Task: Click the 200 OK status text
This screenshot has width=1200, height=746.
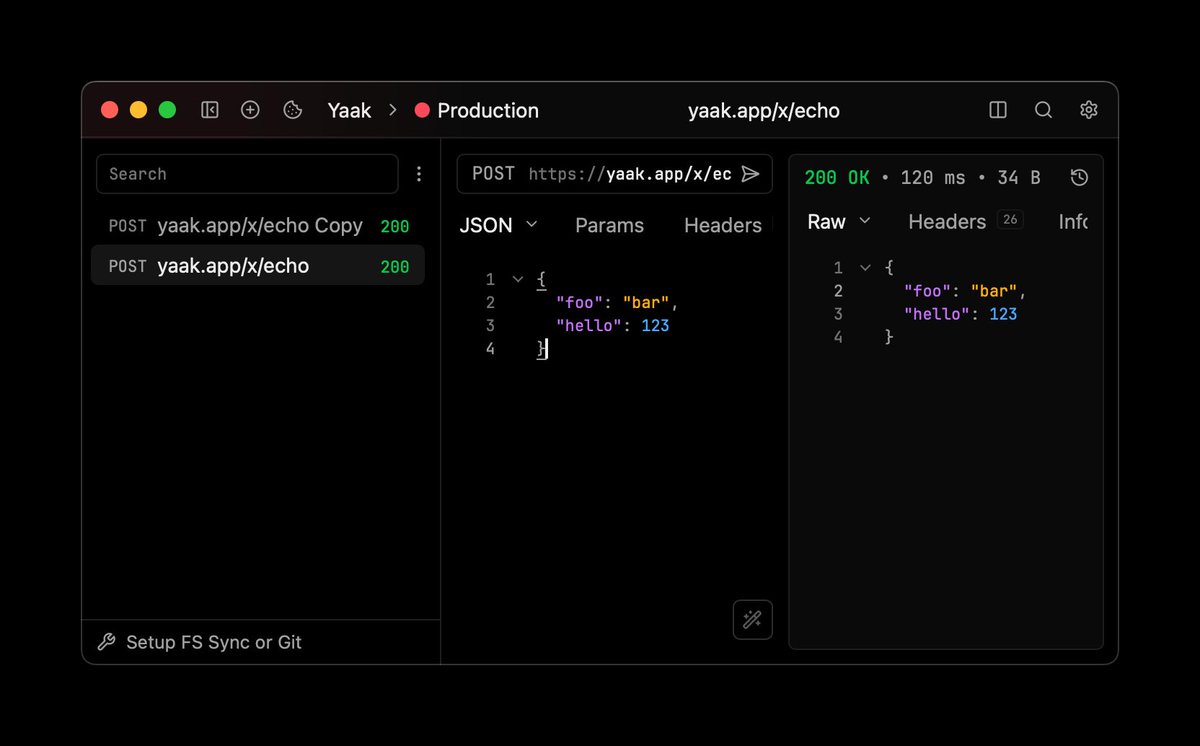Action: click(837, 177)
